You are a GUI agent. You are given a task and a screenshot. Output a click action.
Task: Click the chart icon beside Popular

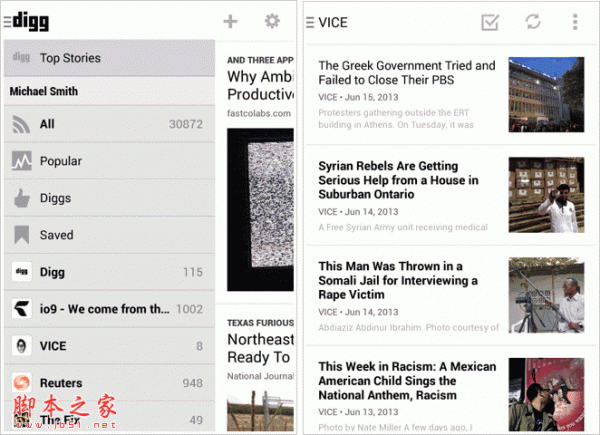(x=21, y=161)
